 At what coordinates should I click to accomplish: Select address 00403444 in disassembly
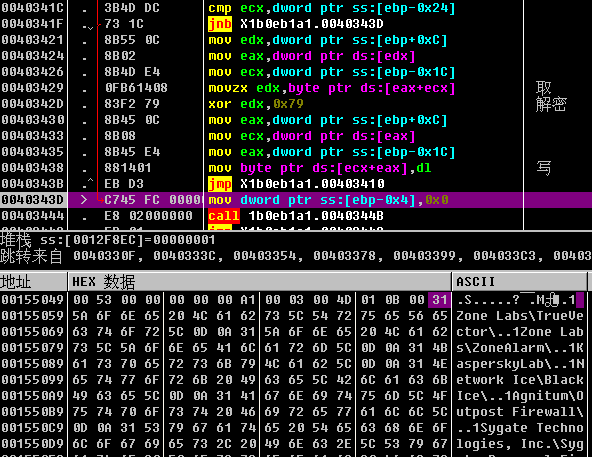coord(33,216)
